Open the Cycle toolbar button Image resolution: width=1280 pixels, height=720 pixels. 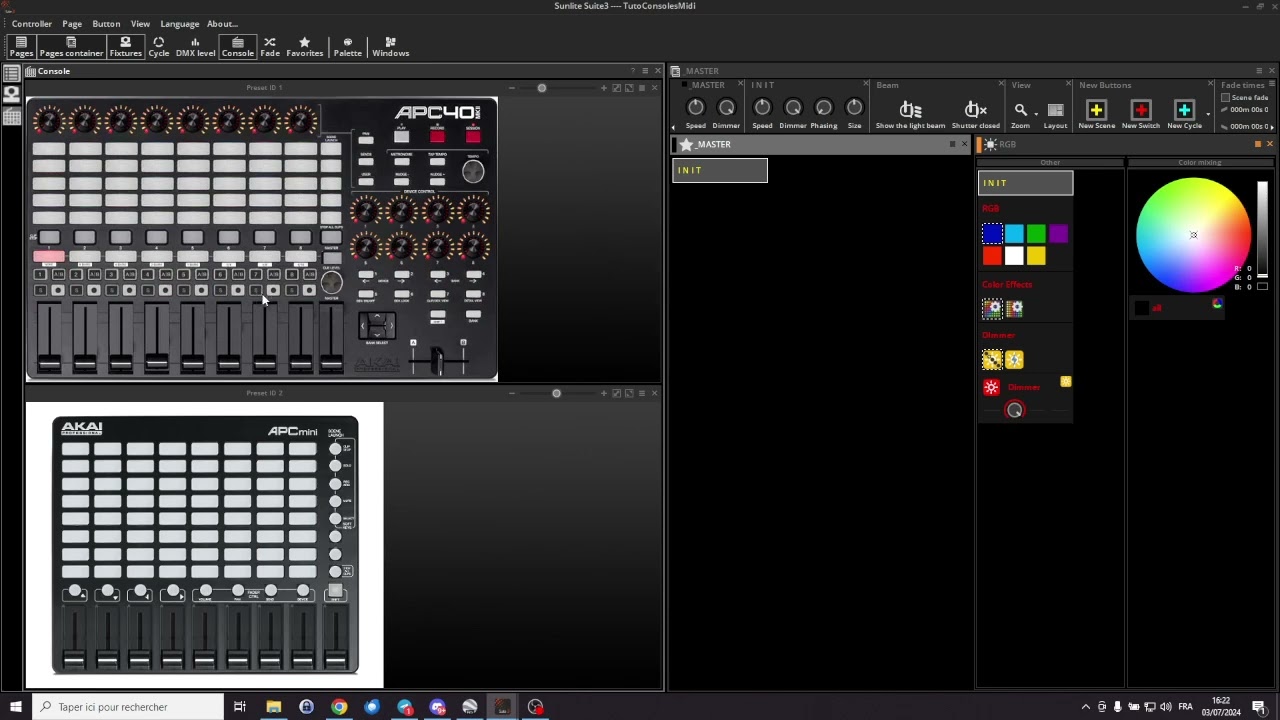159,46
